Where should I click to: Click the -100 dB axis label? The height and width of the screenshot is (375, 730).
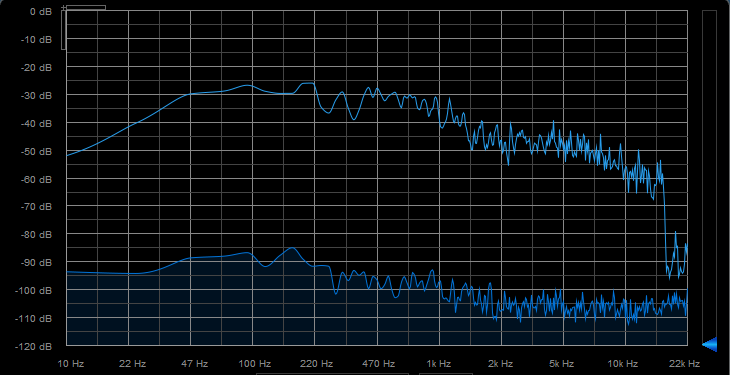(x=35, y=290)
